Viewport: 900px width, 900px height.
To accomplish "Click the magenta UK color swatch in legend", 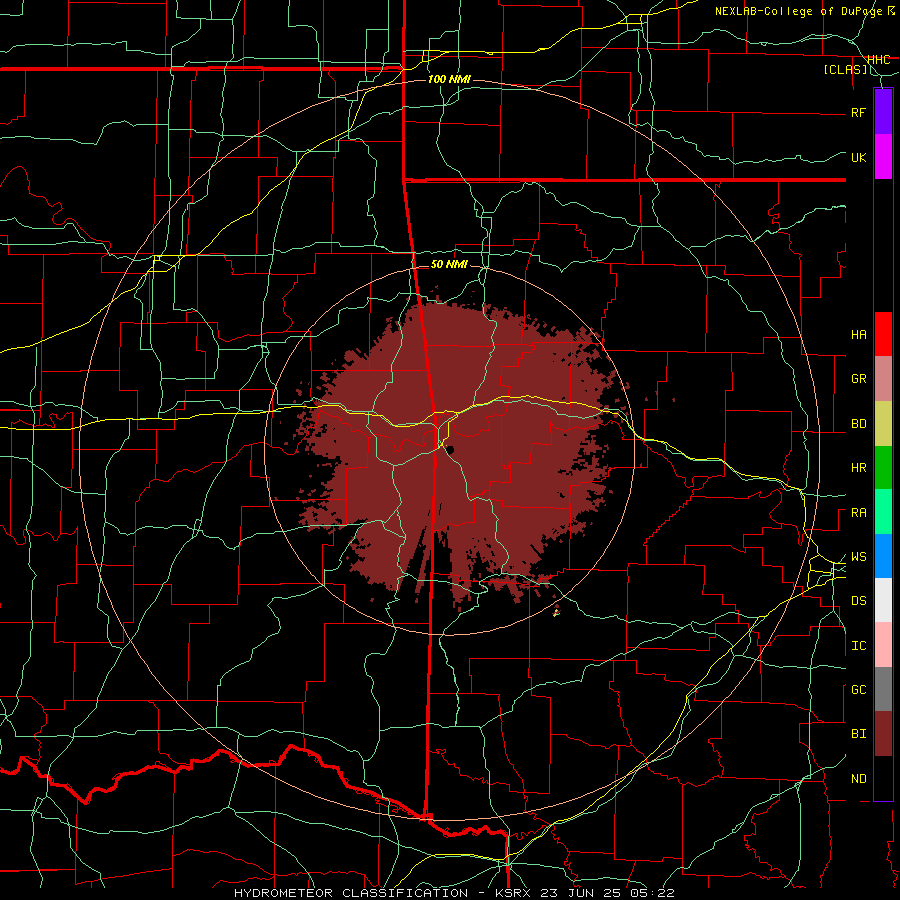I will click(883, 157).
